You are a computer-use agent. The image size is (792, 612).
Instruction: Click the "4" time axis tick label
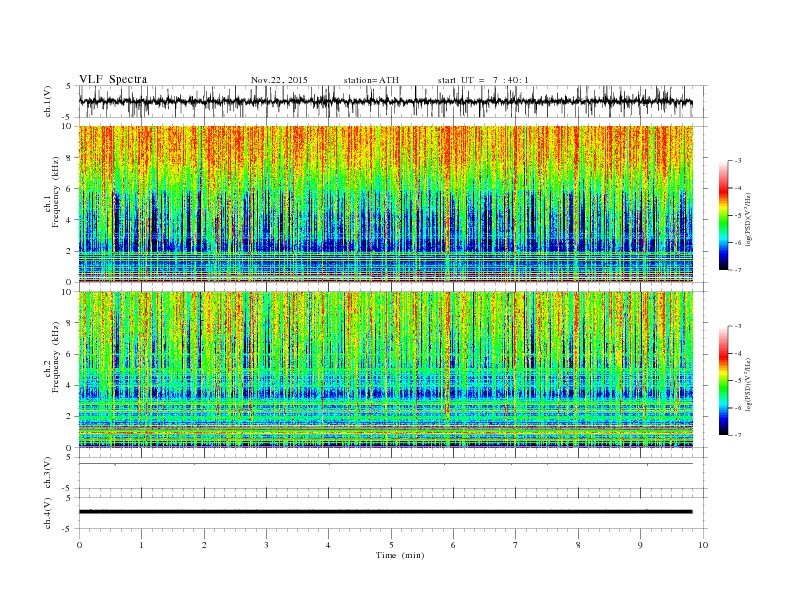329,545
